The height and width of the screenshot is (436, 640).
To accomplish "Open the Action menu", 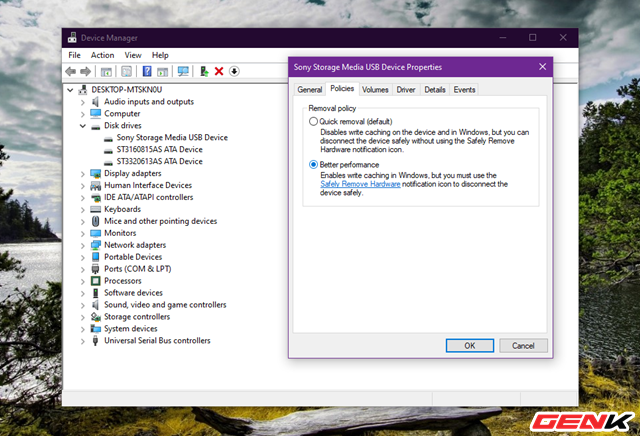I will 102,55.
